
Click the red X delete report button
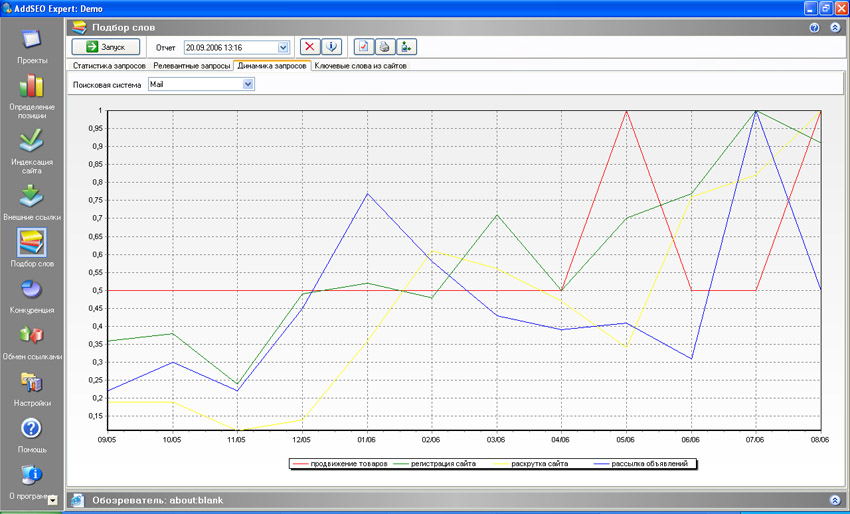[311, 47]
